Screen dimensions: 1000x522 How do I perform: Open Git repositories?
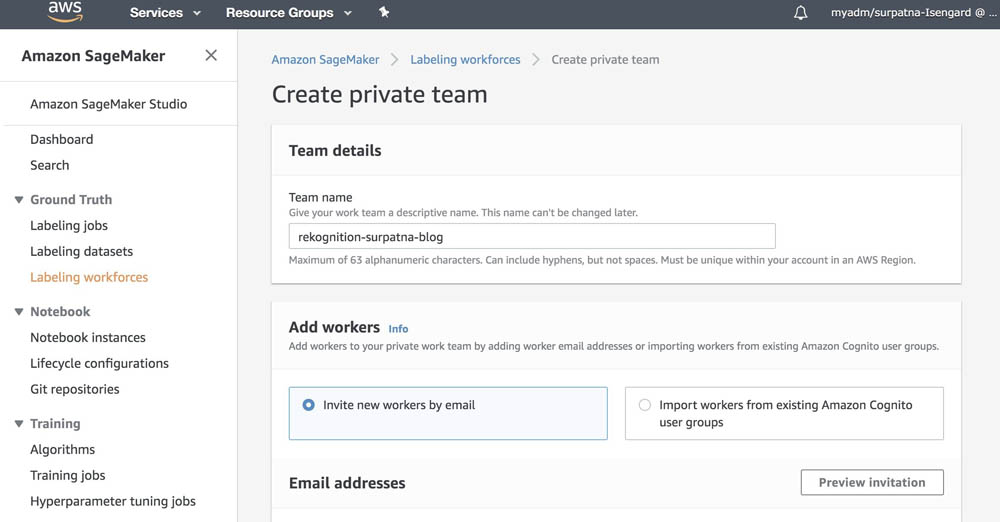click(75, 389)
